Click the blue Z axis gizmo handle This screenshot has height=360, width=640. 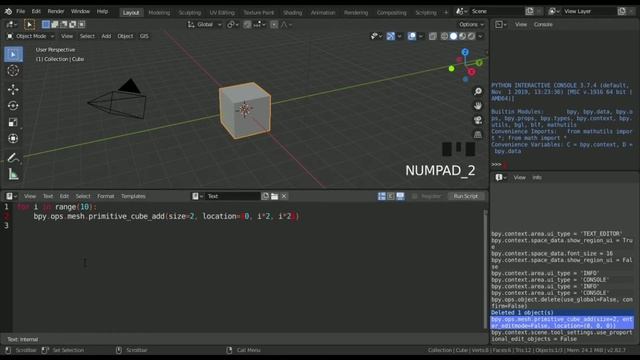(465, 52)
